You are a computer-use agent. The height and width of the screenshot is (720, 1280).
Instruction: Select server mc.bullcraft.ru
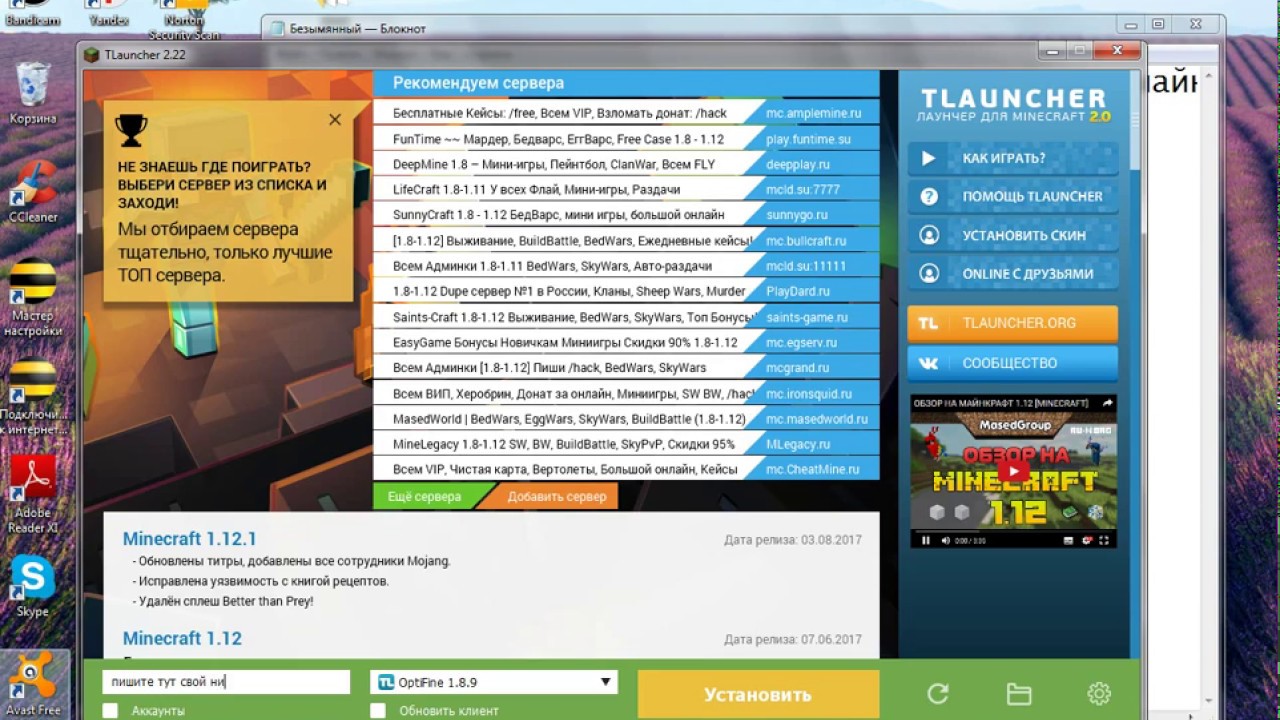(626, 241)
